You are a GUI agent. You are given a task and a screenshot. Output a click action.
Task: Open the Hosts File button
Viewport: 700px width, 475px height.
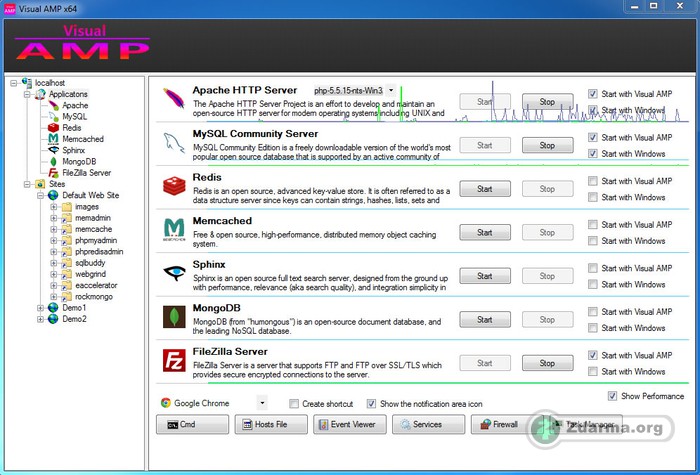(x=271, y=424)
